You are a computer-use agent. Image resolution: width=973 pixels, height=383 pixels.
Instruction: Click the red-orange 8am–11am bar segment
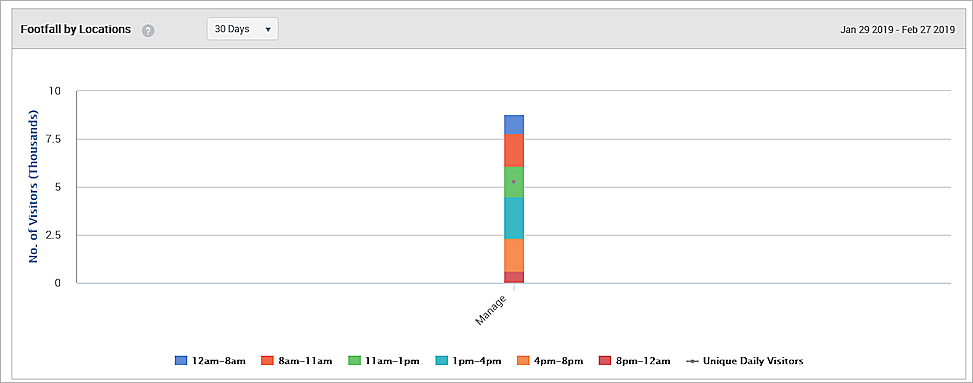click(x=514, y=150)
